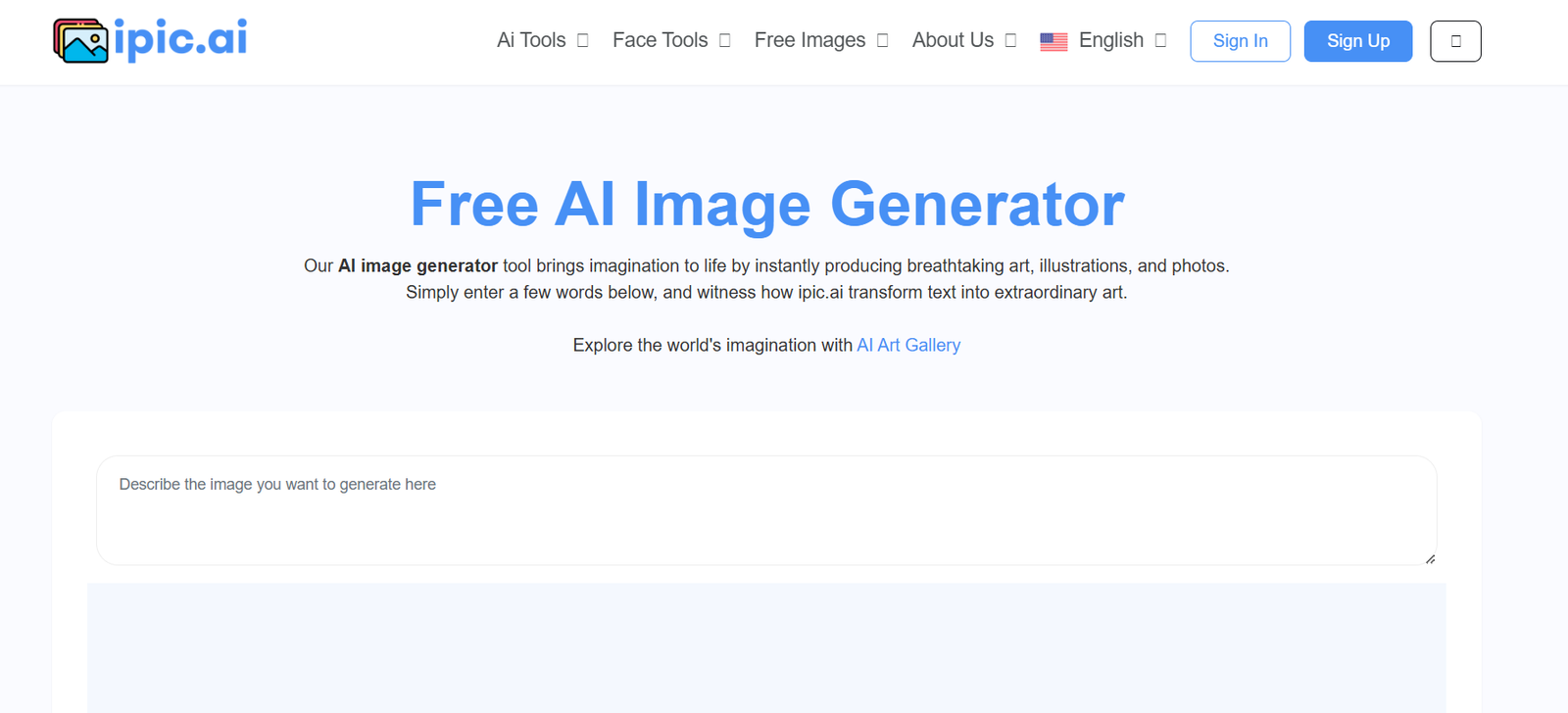
Task: Click the gray panel below the prompt box
Action: coord(766,646)
